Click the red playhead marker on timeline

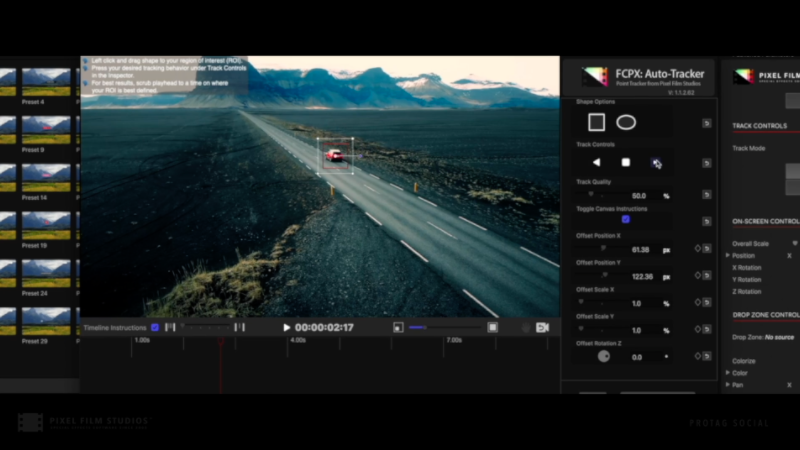point(221,342)
